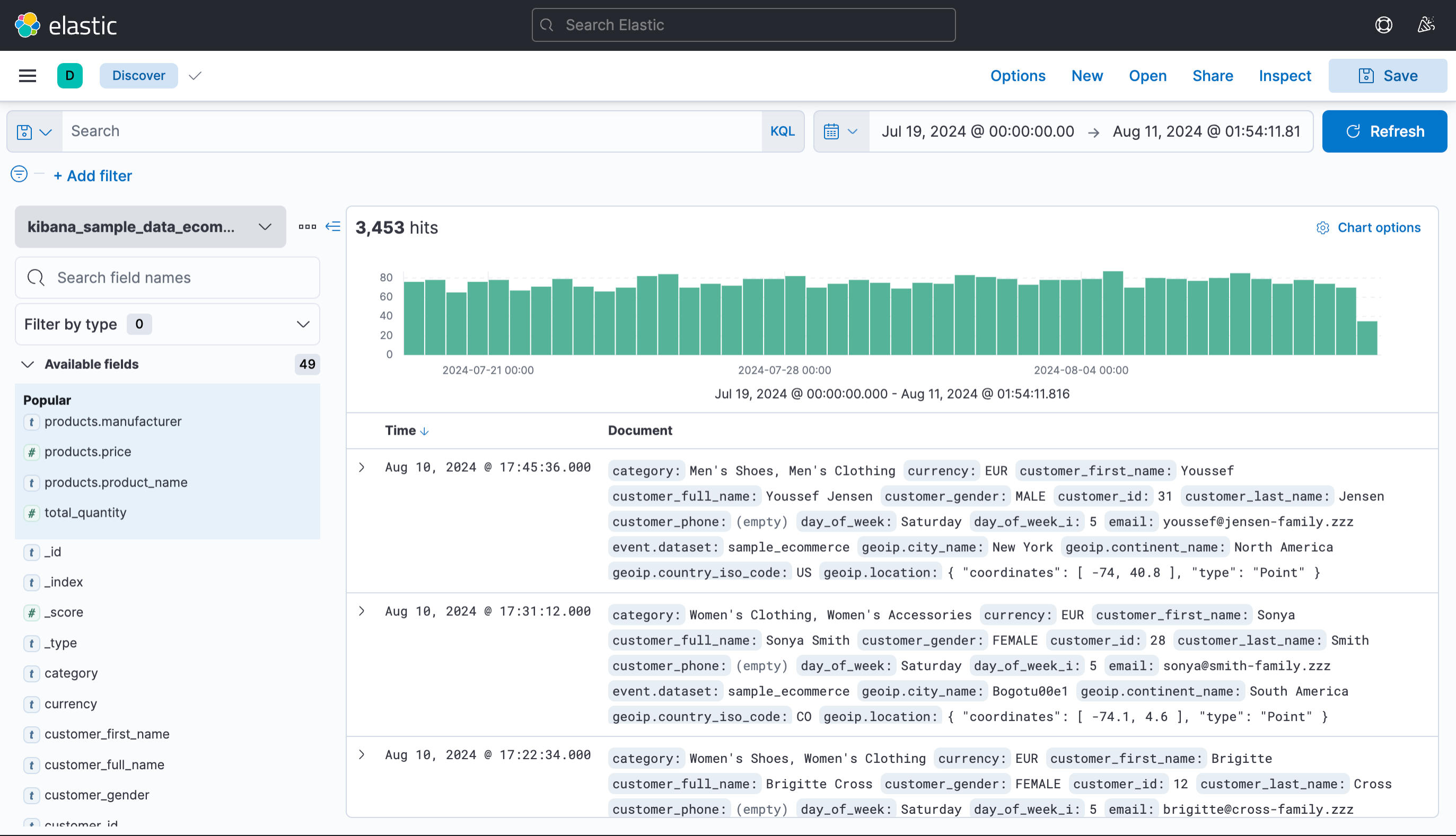The image size is (1456, 836).
Task: Click the Refresh button to reload data
Action: (x=1385, y=131)
